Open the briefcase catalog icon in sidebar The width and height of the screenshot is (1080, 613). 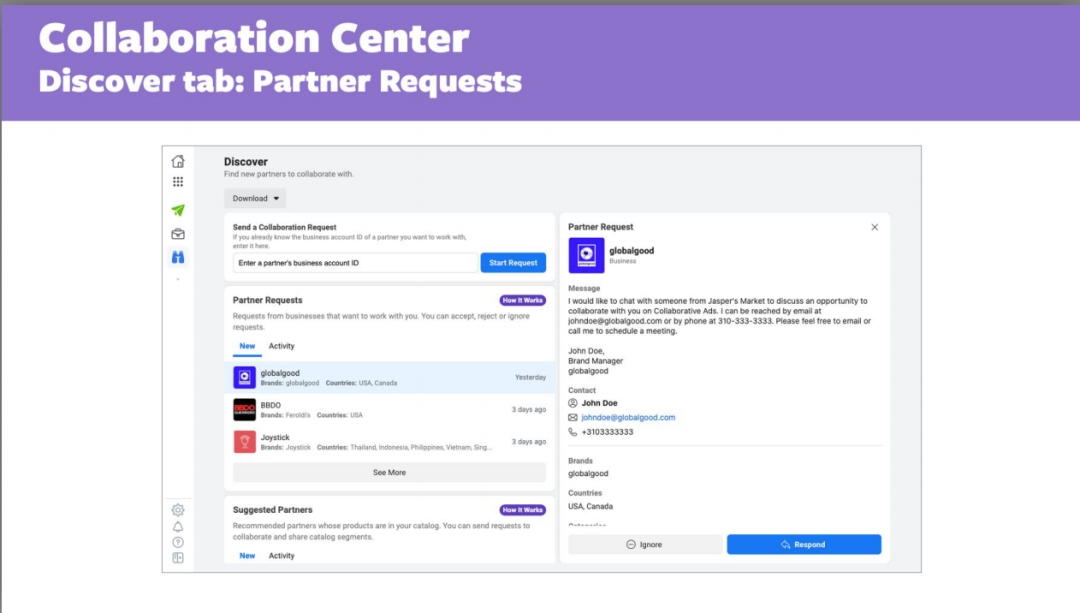tap(178, 234)
